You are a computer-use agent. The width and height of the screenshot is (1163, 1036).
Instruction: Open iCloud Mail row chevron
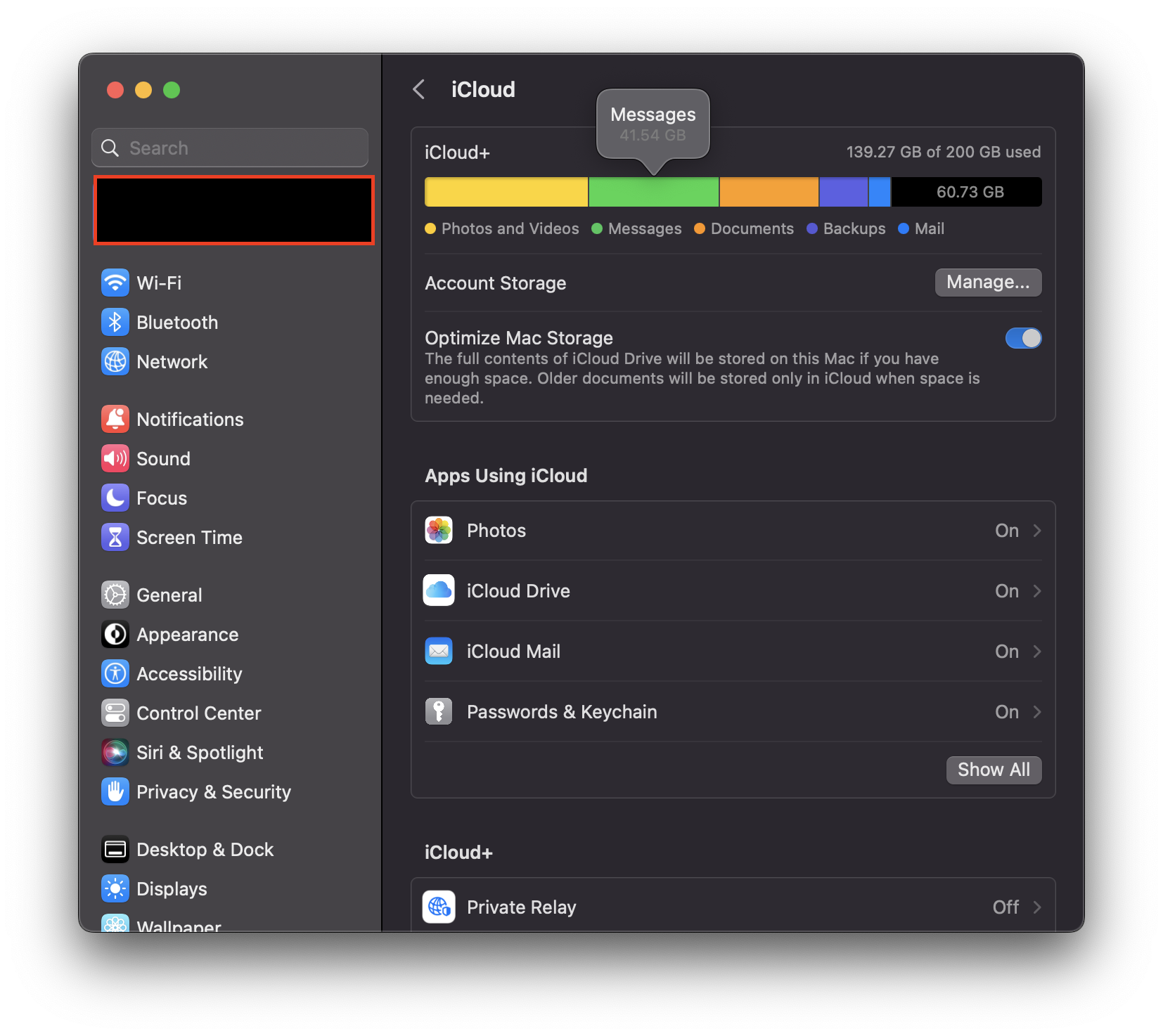[x=1037, y=652]
